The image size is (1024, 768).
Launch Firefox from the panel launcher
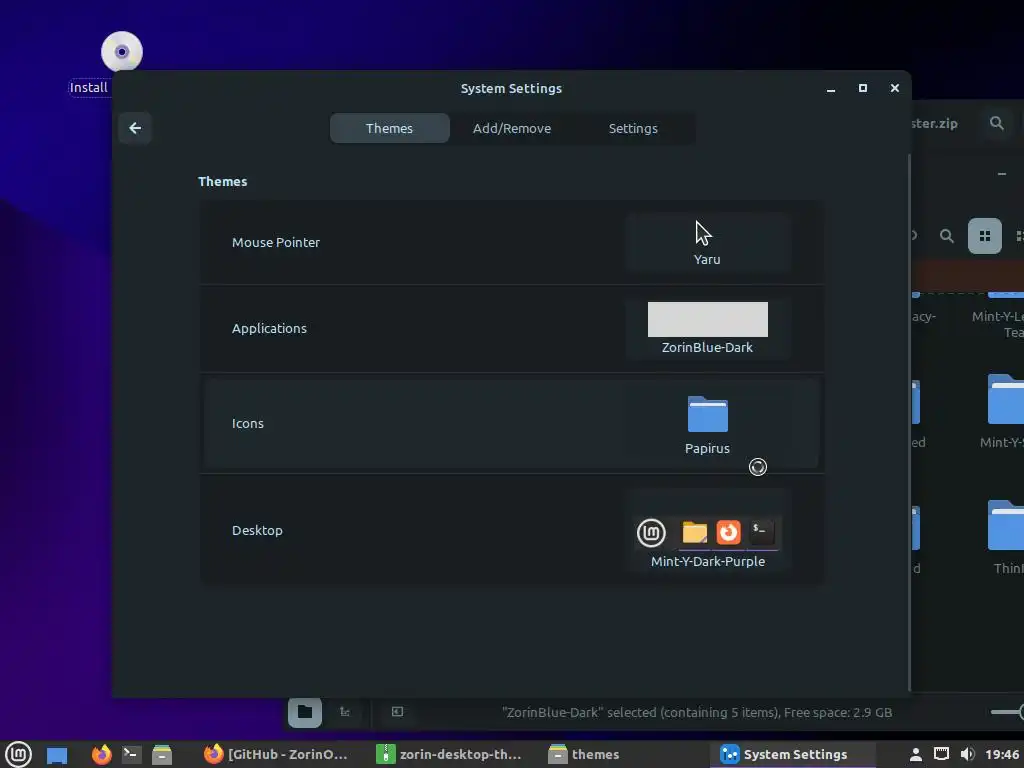coord(101,754)
